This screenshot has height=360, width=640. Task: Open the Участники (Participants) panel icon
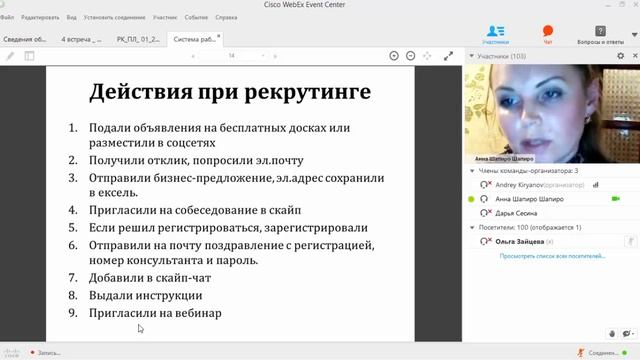pos(496,34)
